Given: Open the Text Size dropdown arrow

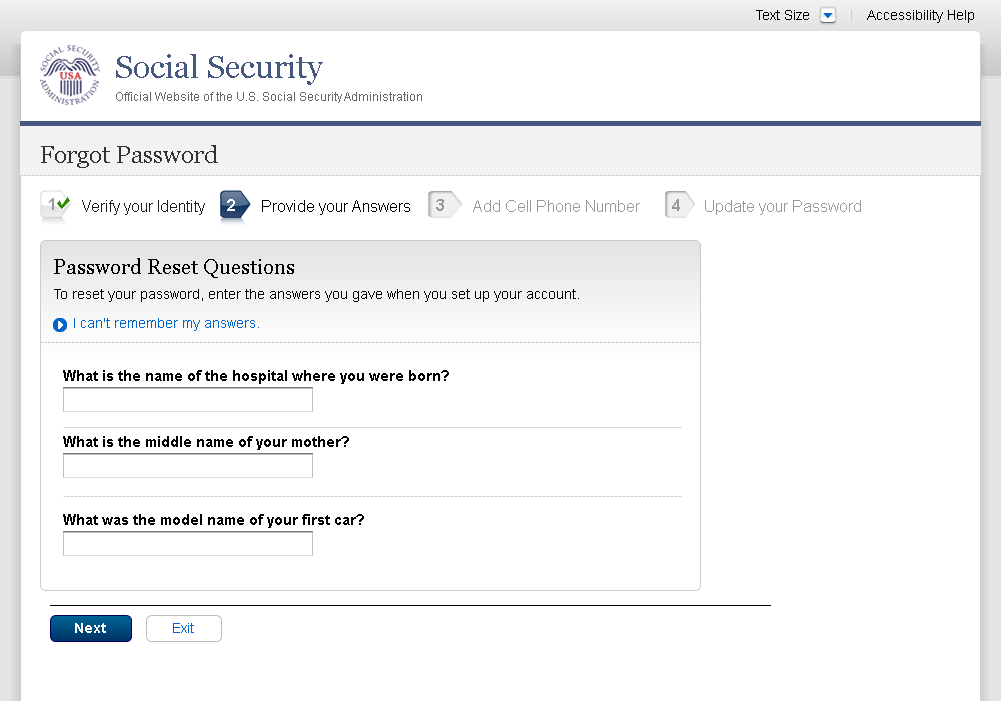Looking at the screenshot, I should [827, 15].
